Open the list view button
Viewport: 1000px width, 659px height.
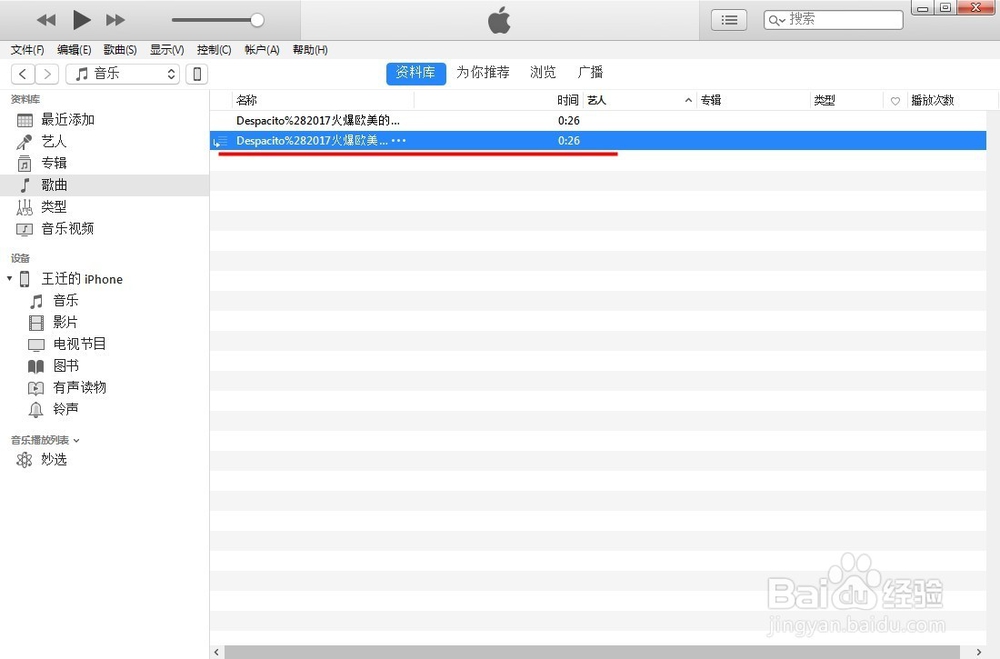pos(729,20)
